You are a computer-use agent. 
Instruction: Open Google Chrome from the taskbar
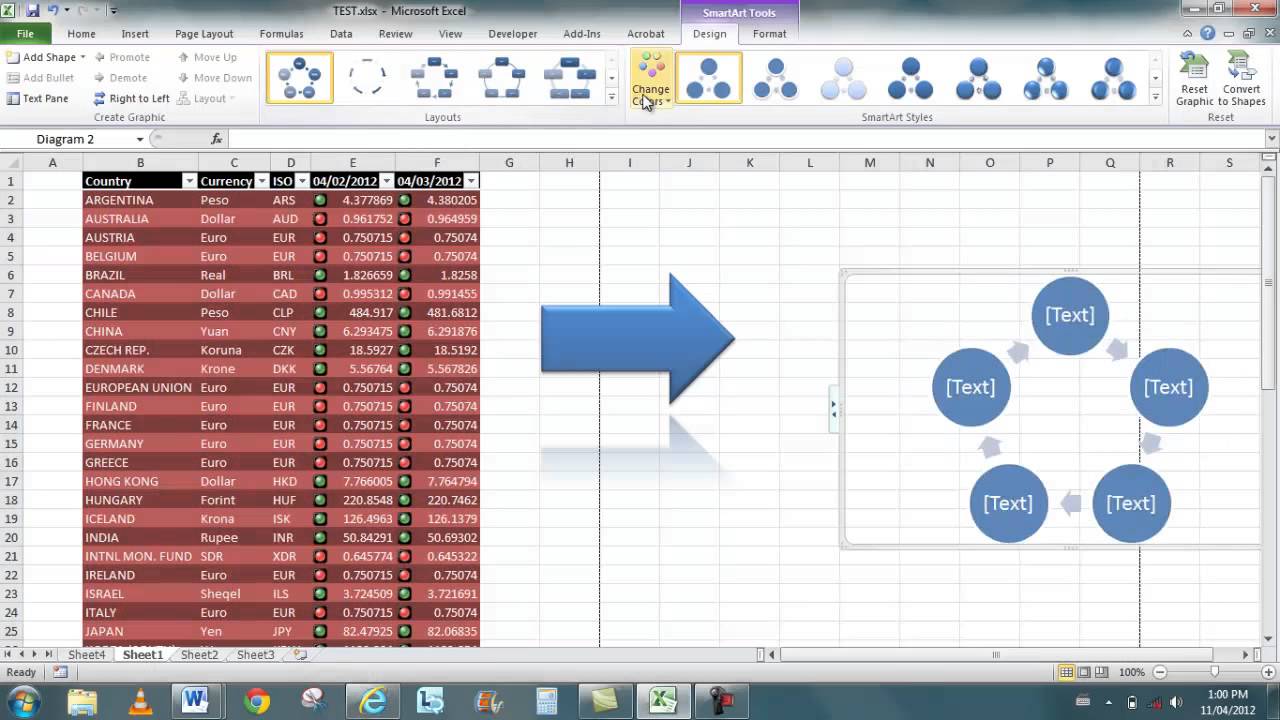click(x=256, y=701)
